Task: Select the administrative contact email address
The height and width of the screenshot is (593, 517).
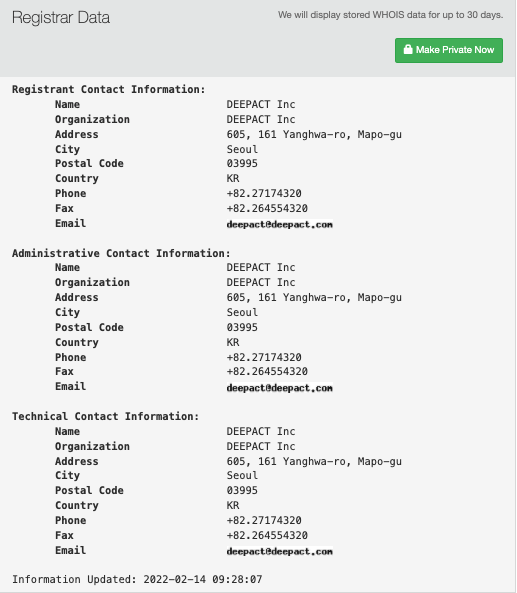Action: (279, 388)
